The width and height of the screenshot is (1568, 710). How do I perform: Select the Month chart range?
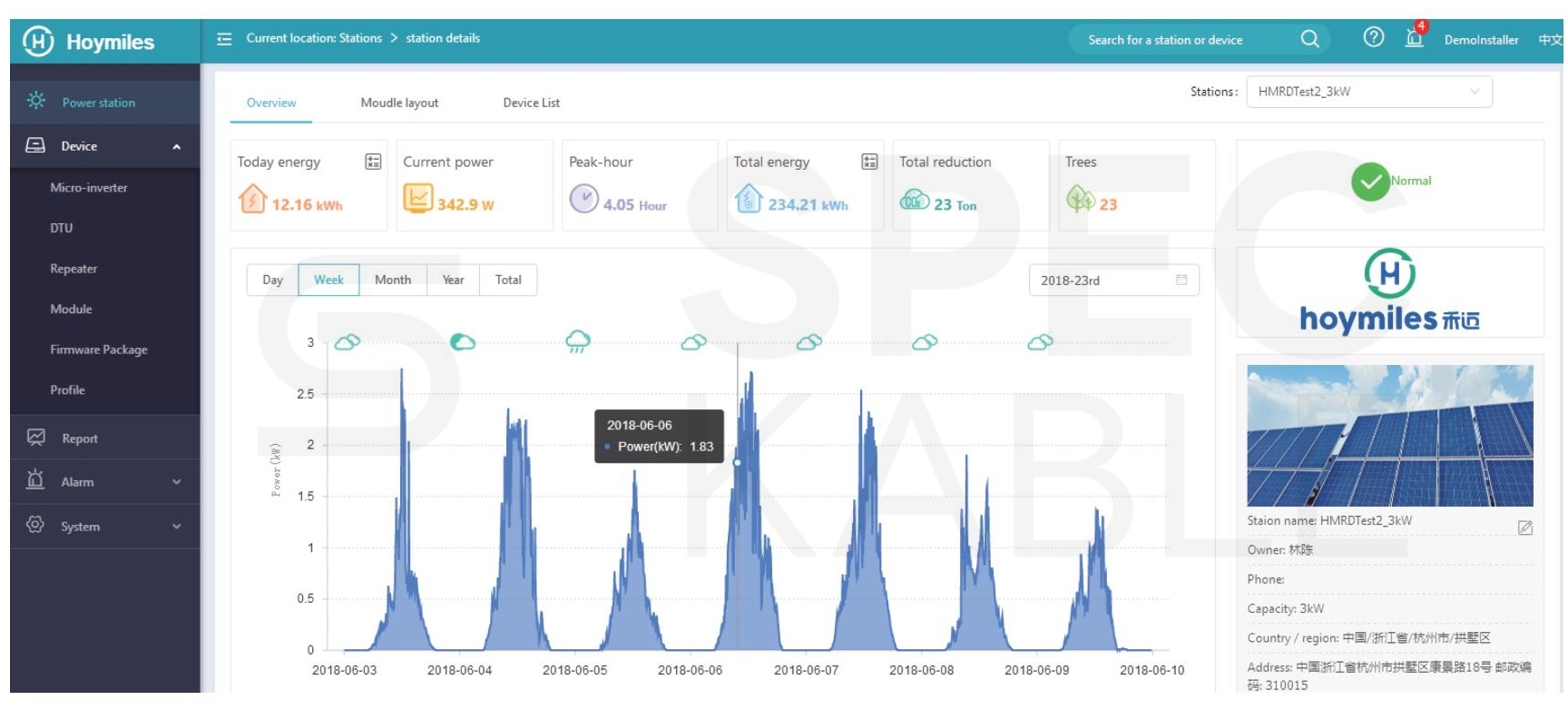[x=393, y=280]
